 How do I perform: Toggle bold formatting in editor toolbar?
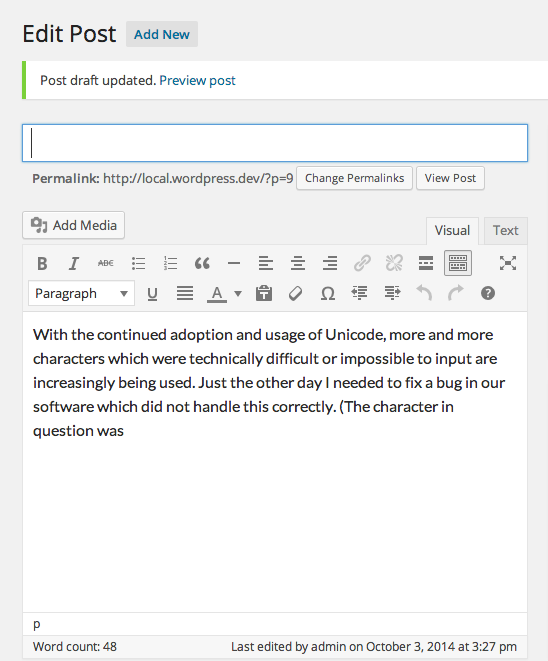(42, 263)
